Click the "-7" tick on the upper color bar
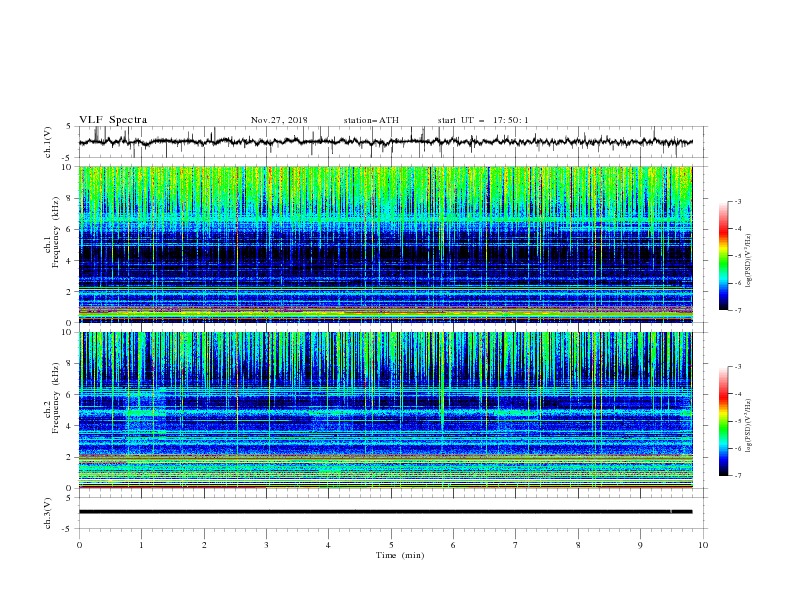This screenshot has height=612, width=792. click(737, 311)
